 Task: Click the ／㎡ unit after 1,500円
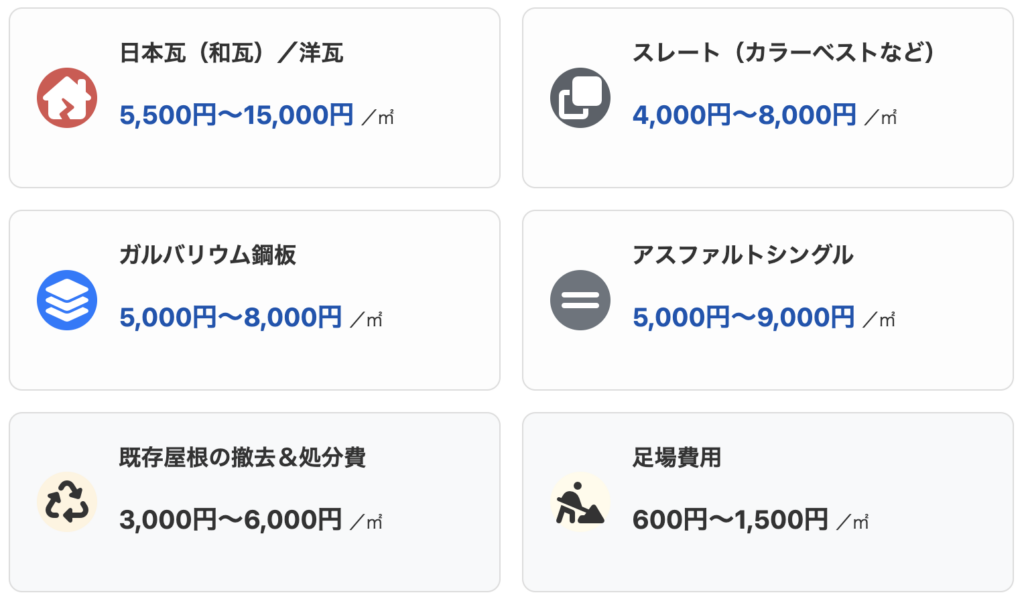coord(853,522)
